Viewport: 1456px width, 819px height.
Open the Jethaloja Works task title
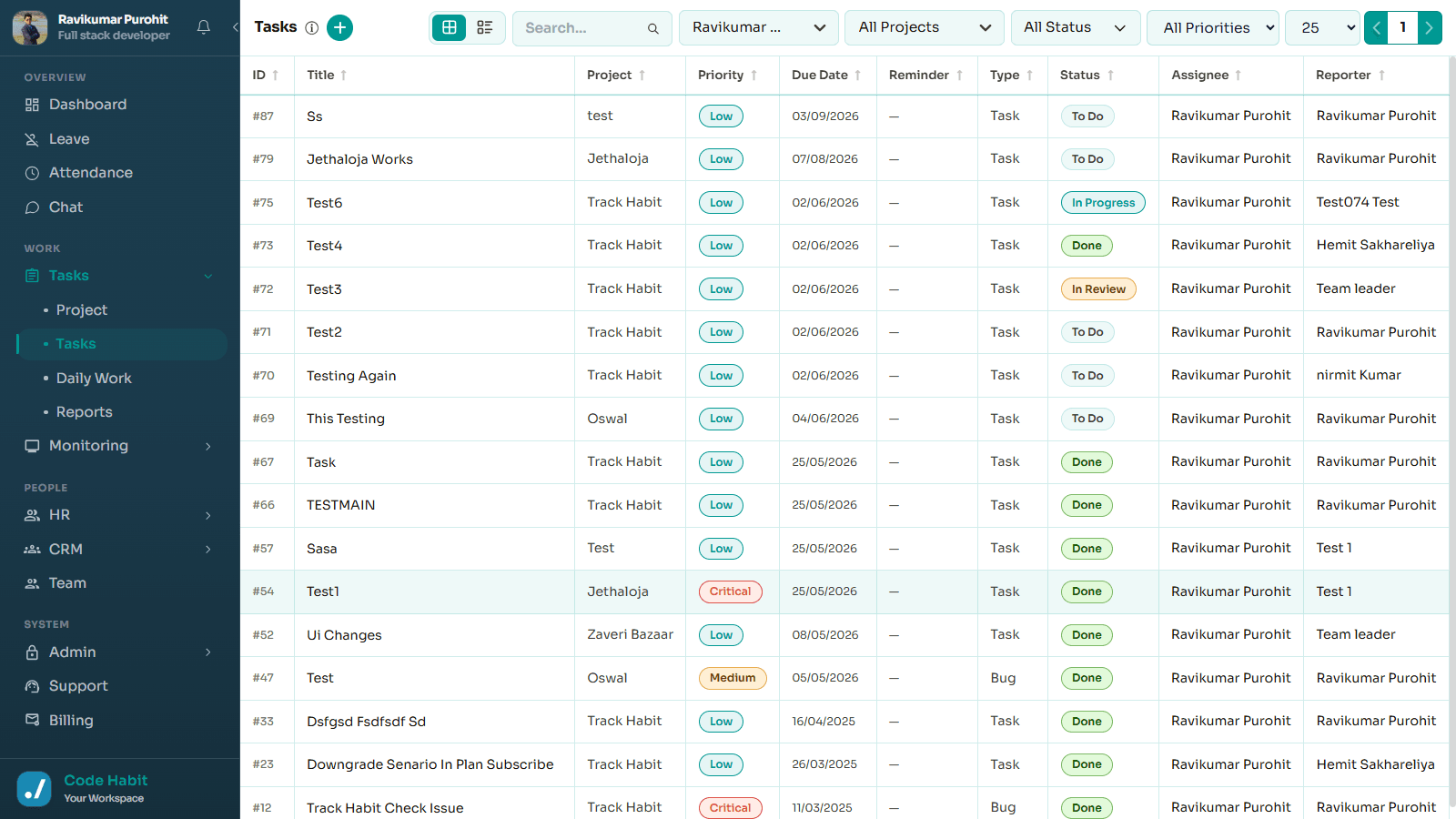coord(359,159)
